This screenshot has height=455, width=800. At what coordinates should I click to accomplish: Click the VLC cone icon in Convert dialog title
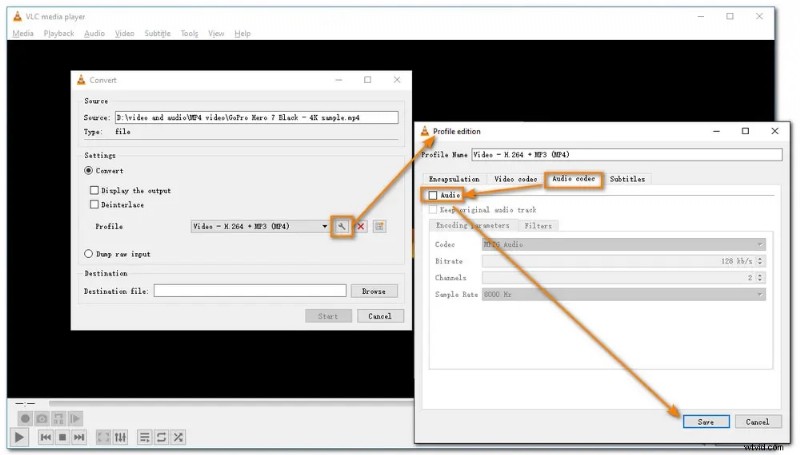click(x=81, y=80)
